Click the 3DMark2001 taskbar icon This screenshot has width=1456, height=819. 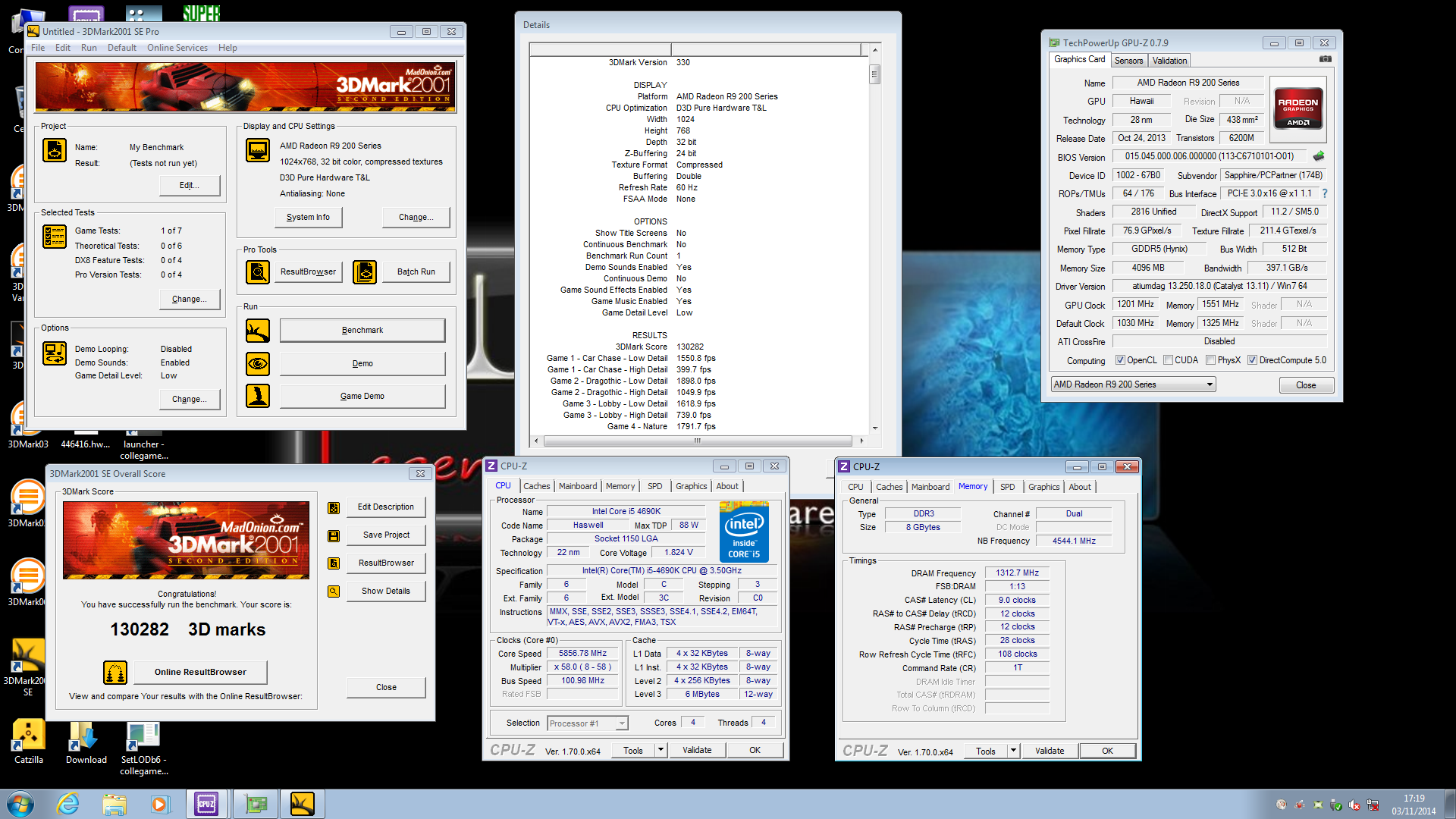[302, 804]
